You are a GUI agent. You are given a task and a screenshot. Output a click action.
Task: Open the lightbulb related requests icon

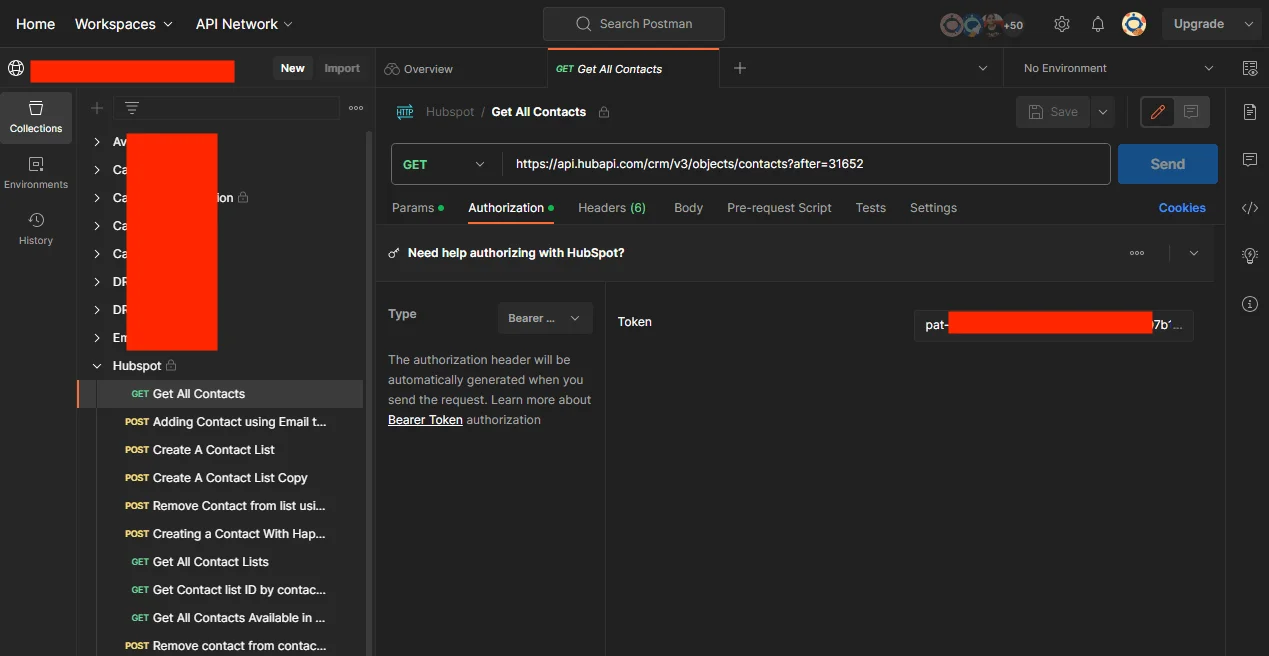[1250, 256]
